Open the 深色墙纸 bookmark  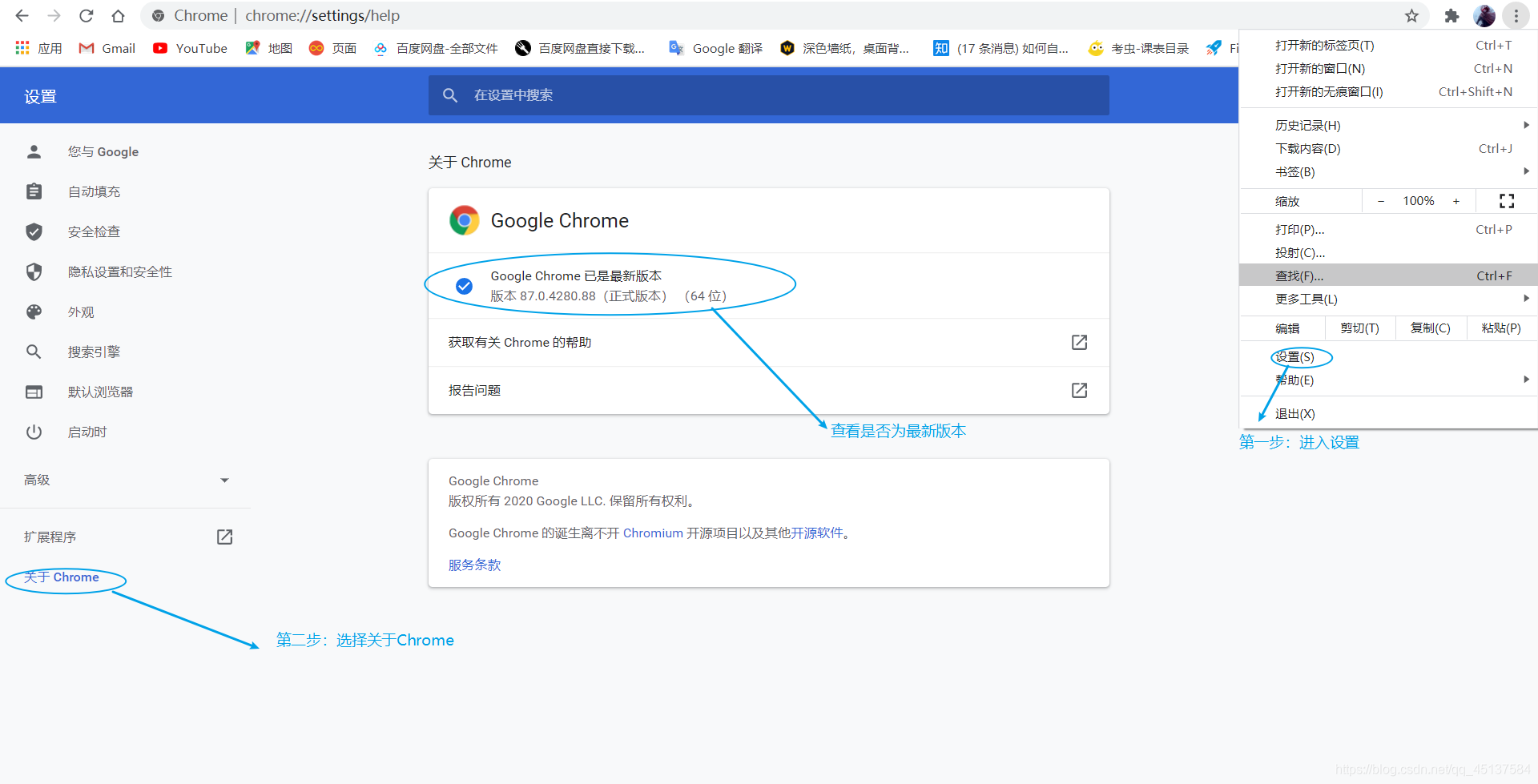pos(844,48)
